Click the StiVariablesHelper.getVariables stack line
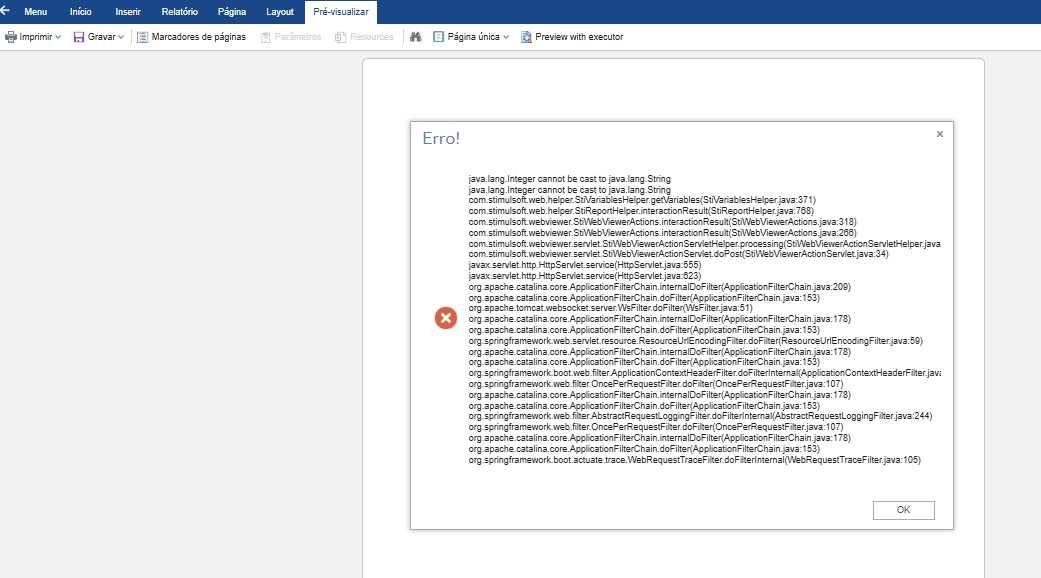Screen dimensions: 1041x578 coord(642,200)
